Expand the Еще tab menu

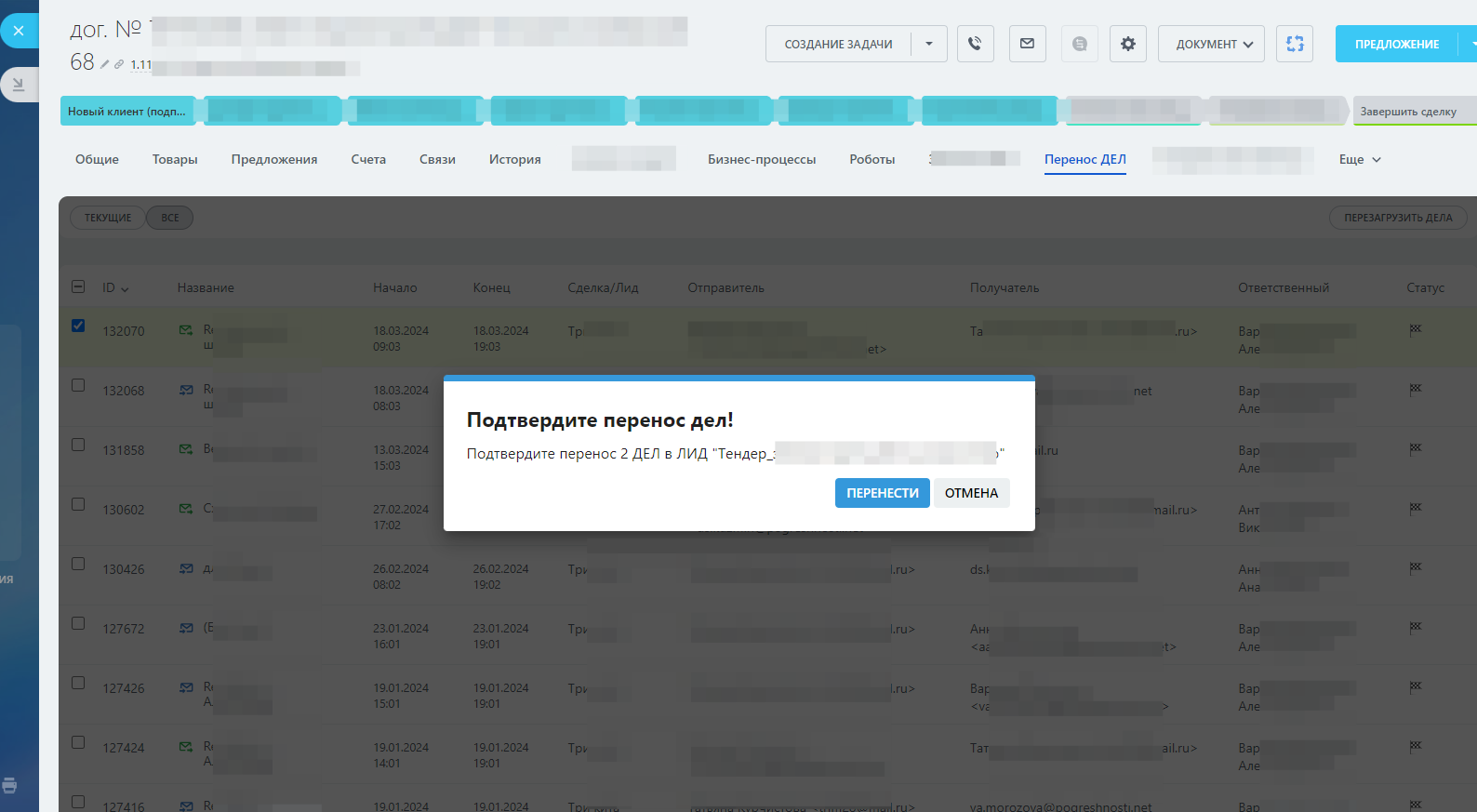point(1360,159)
